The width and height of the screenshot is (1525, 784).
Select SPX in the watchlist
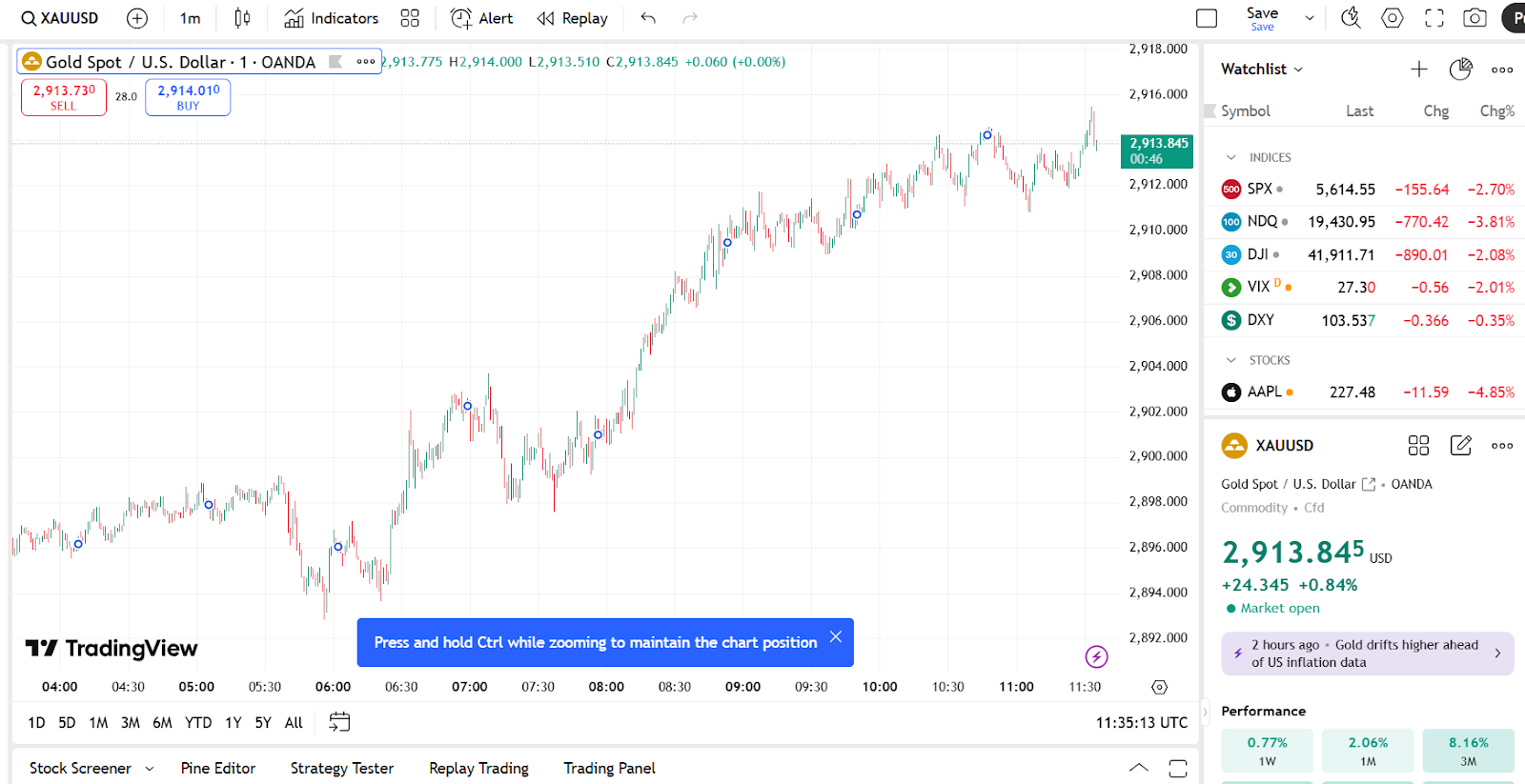tap(1366, 189)
